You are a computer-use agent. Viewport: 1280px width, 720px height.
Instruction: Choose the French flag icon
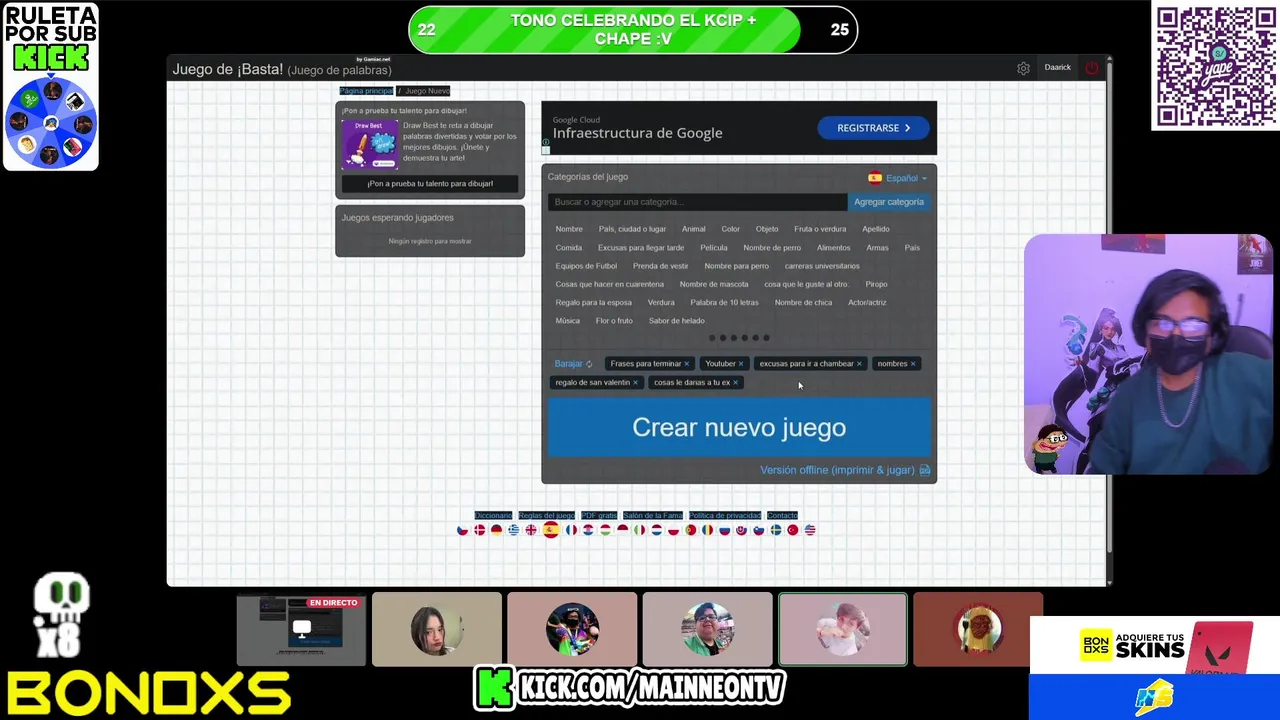[x=571, y=530]
